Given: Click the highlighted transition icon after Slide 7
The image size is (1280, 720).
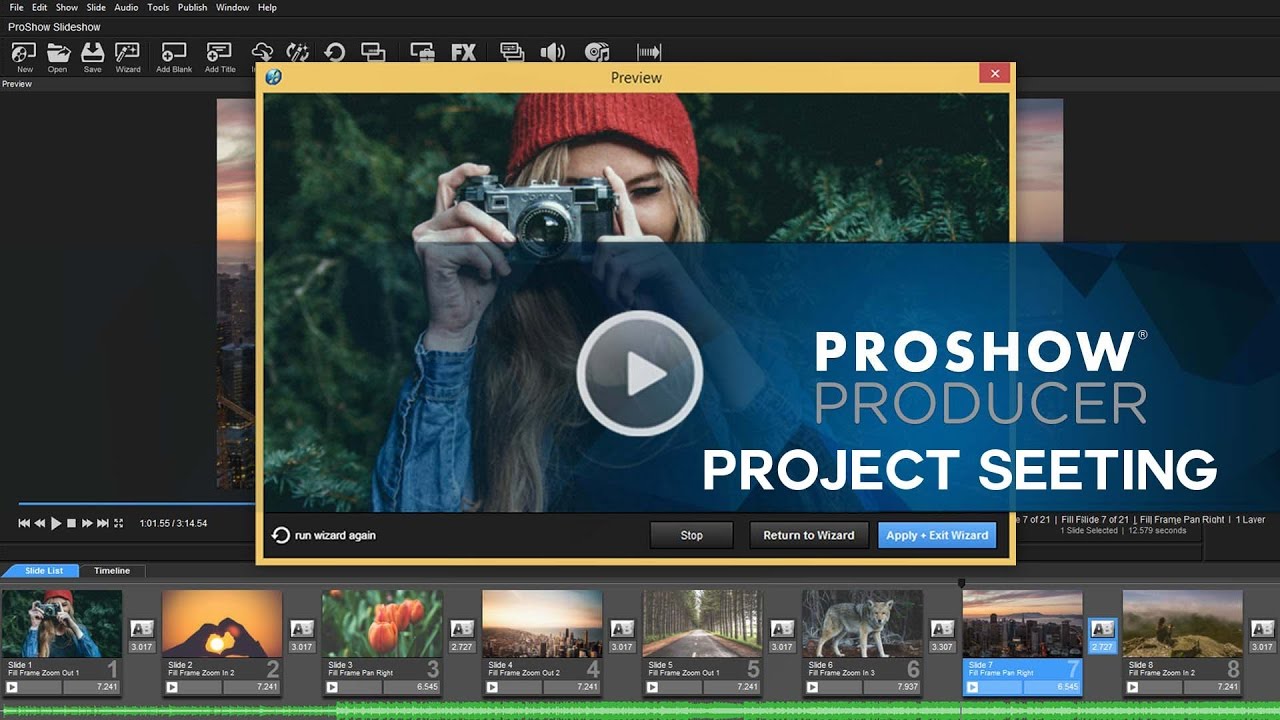Looking at the screenshot, I should [1102, 629].
